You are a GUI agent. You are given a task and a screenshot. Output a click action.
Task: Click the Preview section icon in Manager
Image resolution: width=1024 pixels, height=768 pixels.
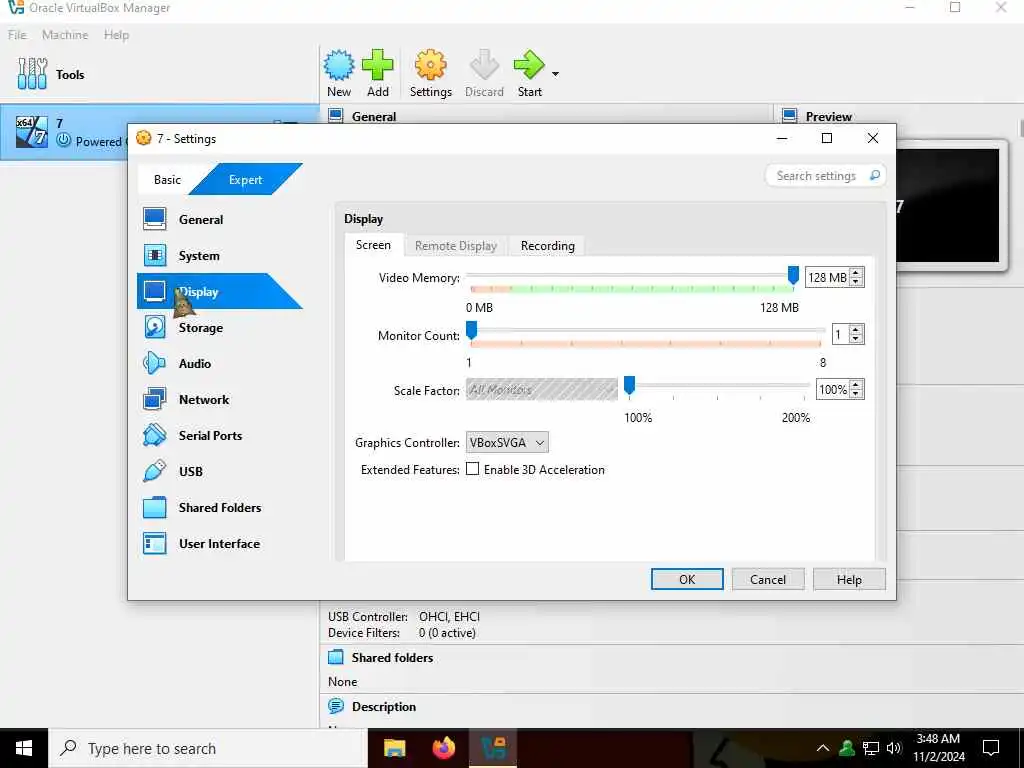click(x=790, y=116)
